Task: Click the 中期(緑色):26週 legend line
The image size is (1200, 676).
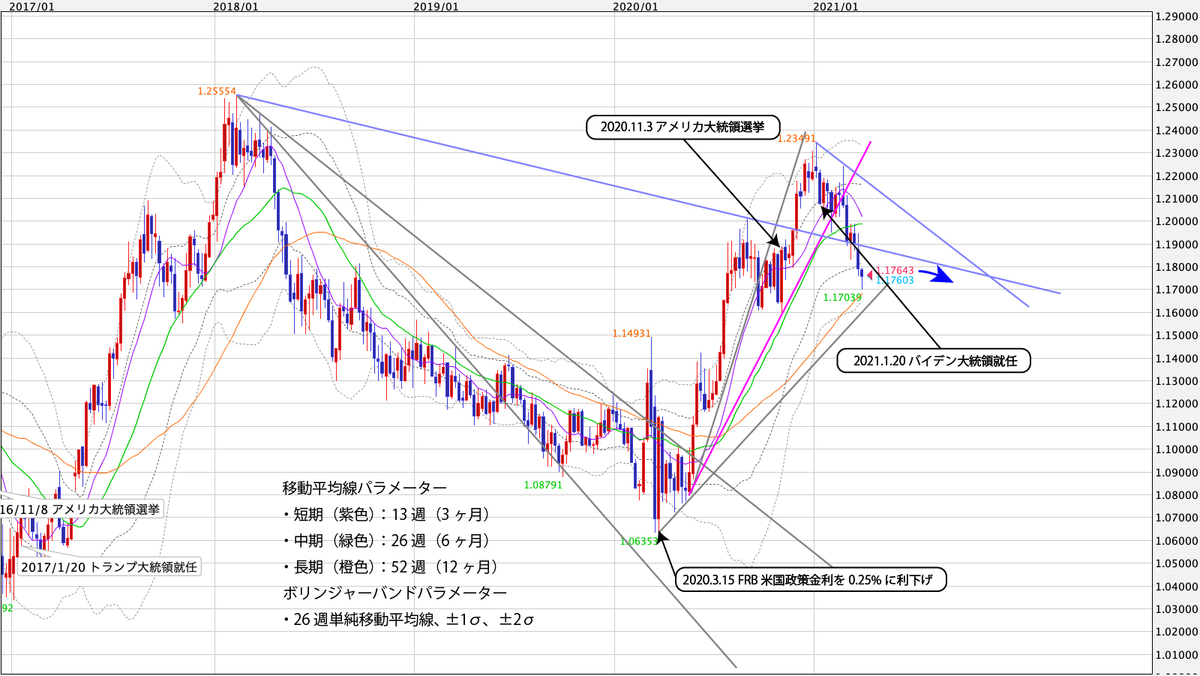Action: [385, 541]
